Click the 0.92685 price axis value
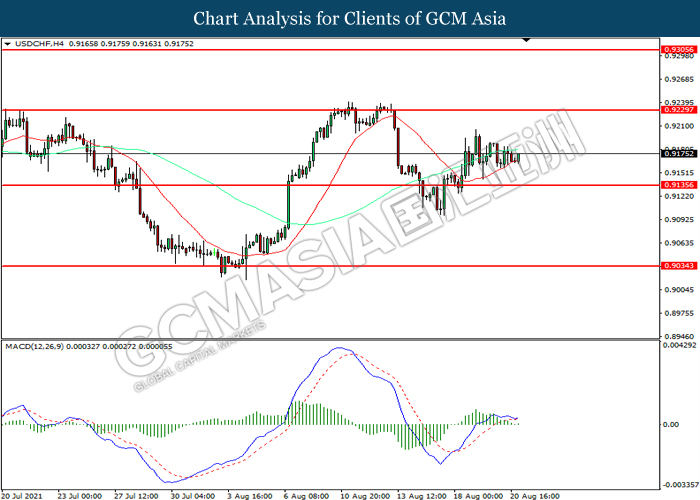This screenshot has height=500, width=700. 679,79
